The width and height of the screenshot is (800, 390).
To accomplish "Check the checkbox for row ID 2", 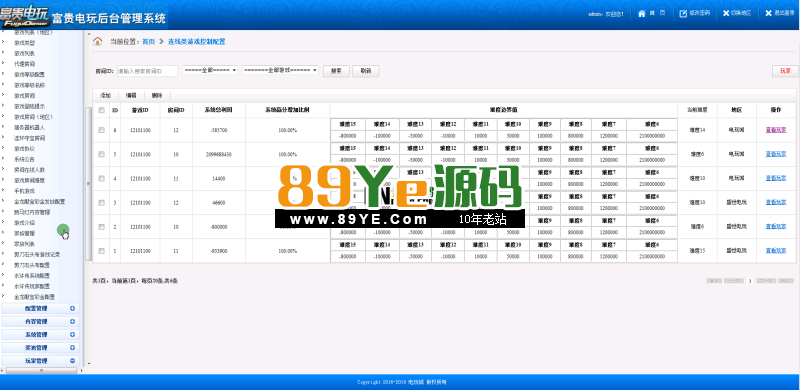I will pos(102,227).
